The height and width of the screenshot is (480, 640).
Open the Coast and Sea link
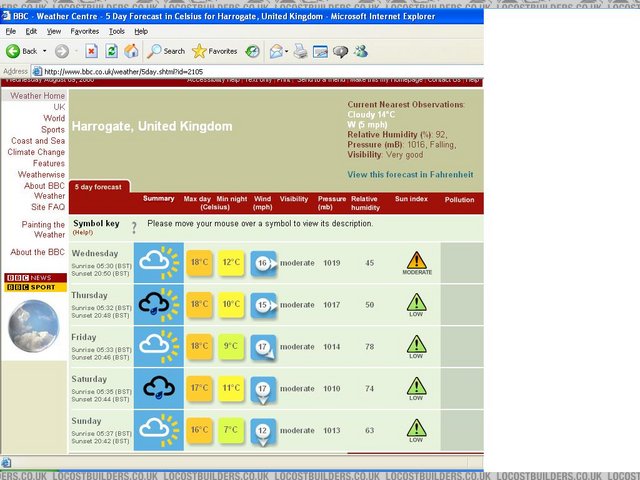38,141
